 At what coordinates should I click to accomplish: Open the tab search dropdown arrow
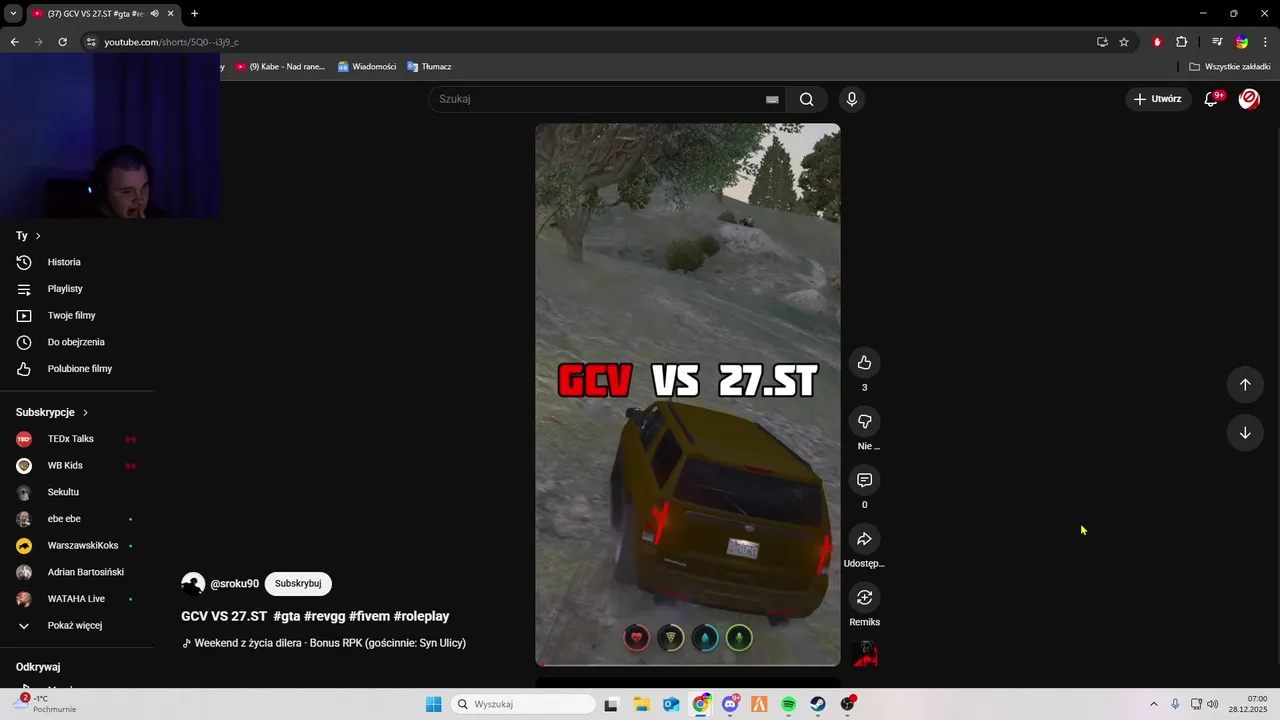click(x=13, y=14)
